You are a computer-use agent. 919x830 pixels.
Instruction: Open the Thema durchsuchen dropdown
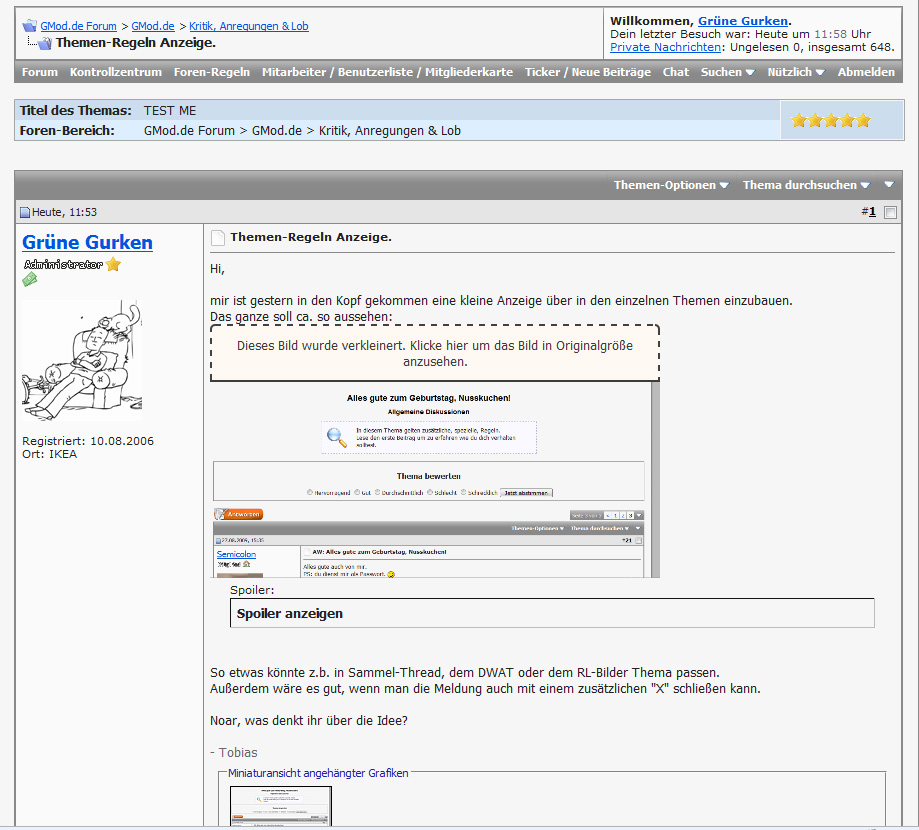click(x=806, y=185)
